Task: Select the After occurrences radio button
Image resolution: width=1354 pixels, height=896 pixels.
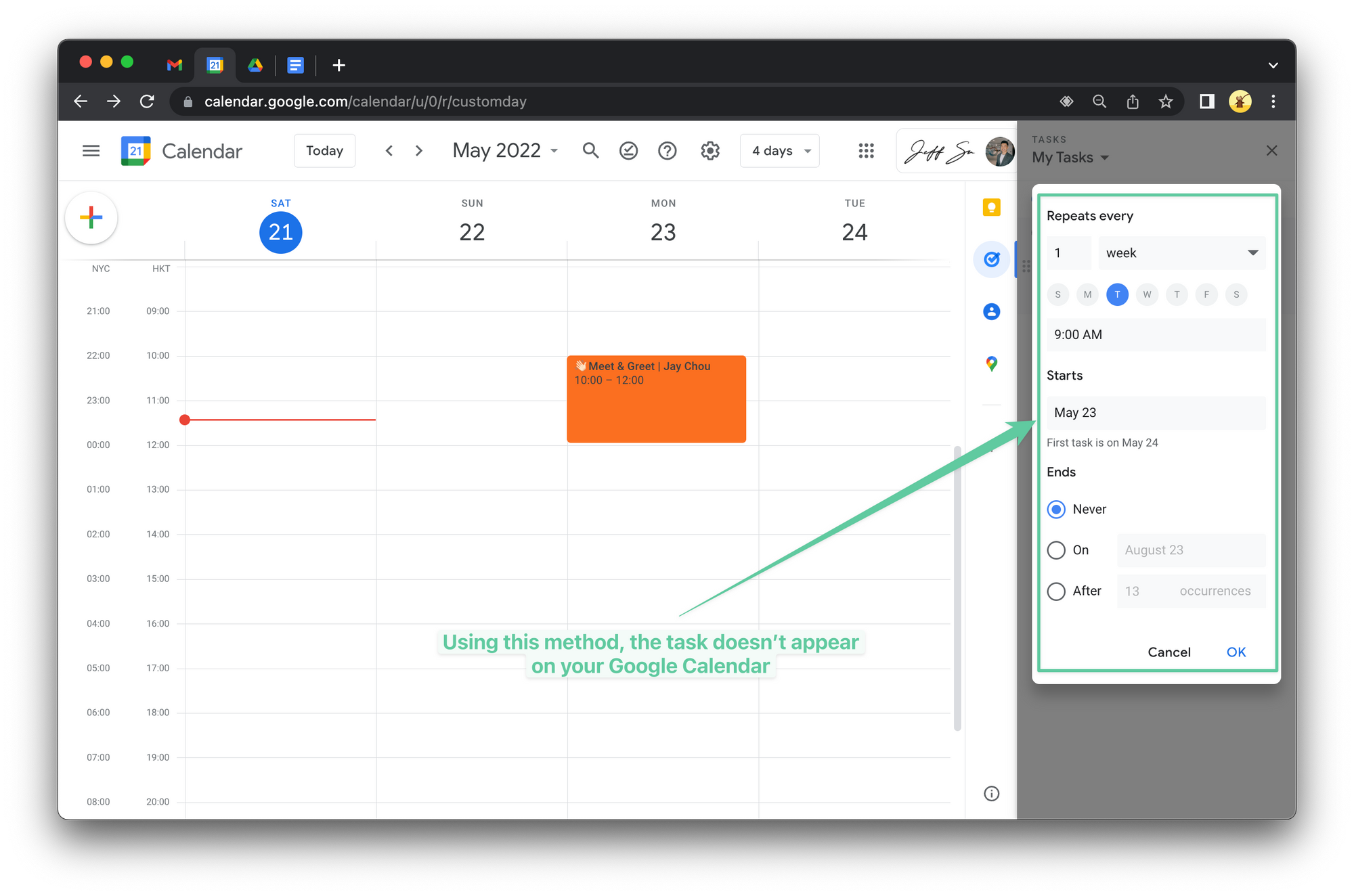Action: [x=1056, y=591]
